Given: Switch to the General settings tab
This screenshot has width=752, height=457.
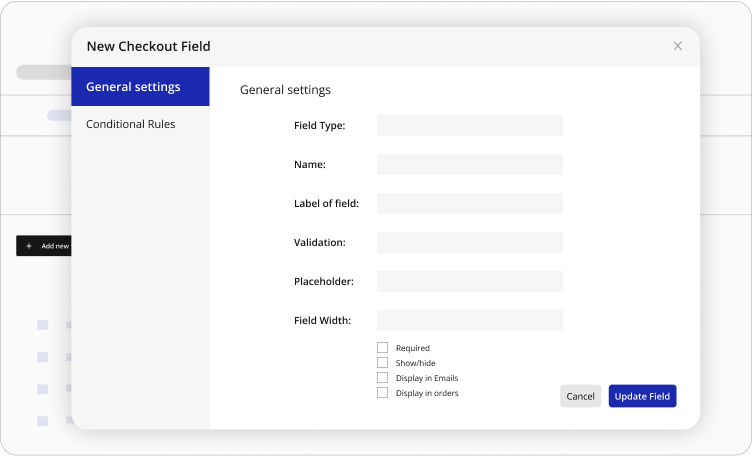Looking at the screenshot, I should coord(140,87).
